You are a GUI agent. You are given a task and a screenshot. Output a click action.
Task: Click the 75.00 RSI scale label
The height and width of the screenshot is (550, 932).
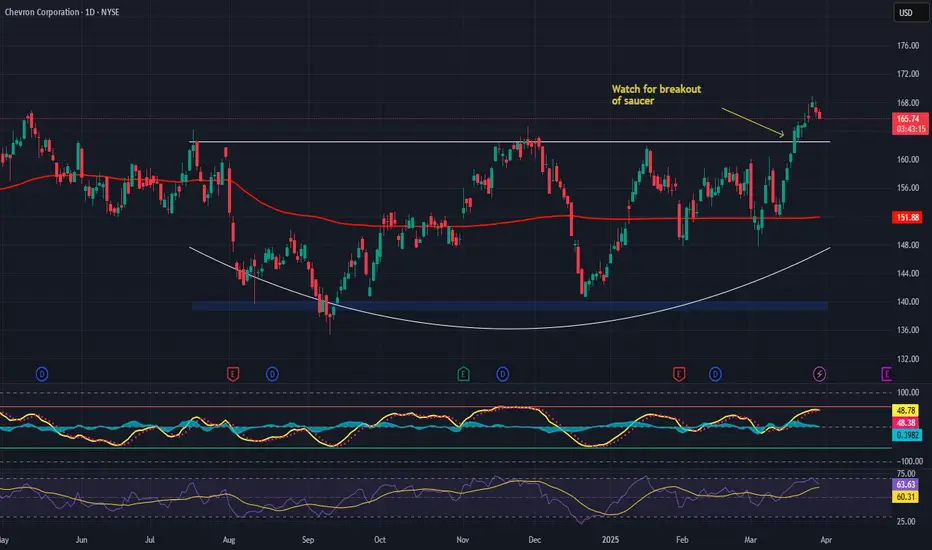906,474
